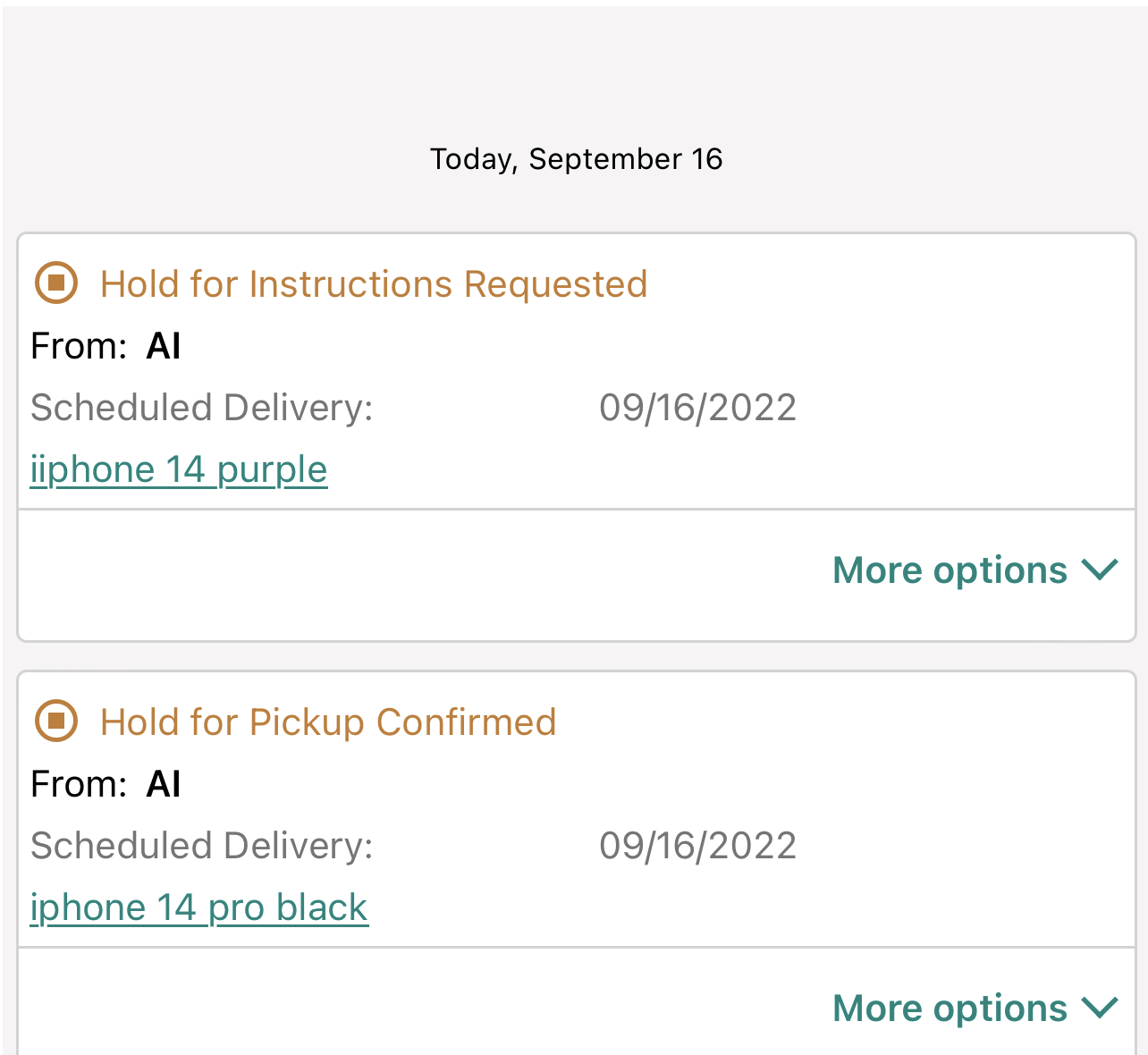1148x1055 pixels.
Task: Click the hold status icon beside Pickup Confirmed
Action: 56,721
